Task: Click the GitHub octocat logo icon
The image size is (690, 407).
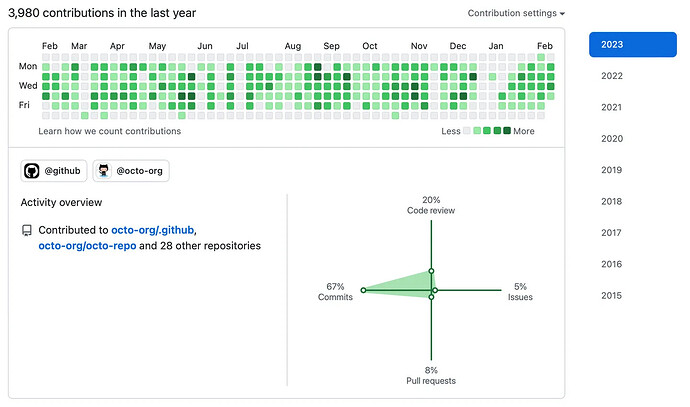Action: click(32, 171)
